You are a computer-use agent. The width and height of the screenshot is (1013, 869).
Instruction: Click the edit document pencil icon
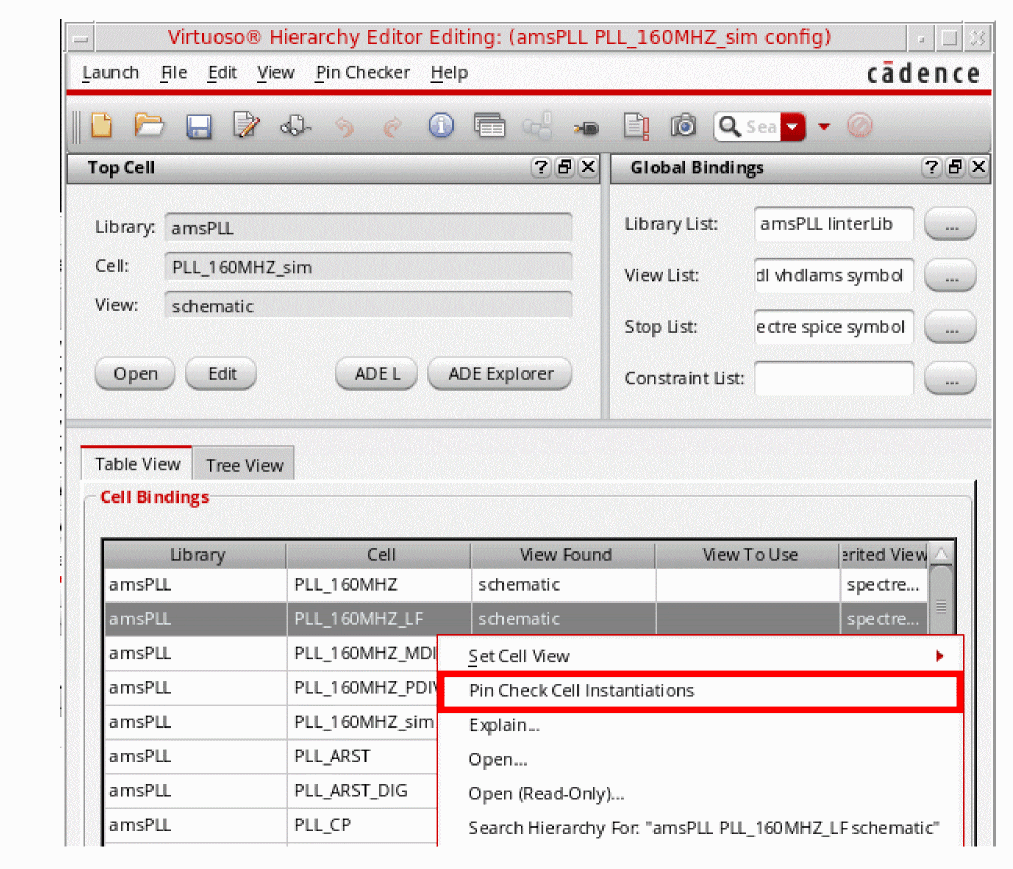pos(246,126)
